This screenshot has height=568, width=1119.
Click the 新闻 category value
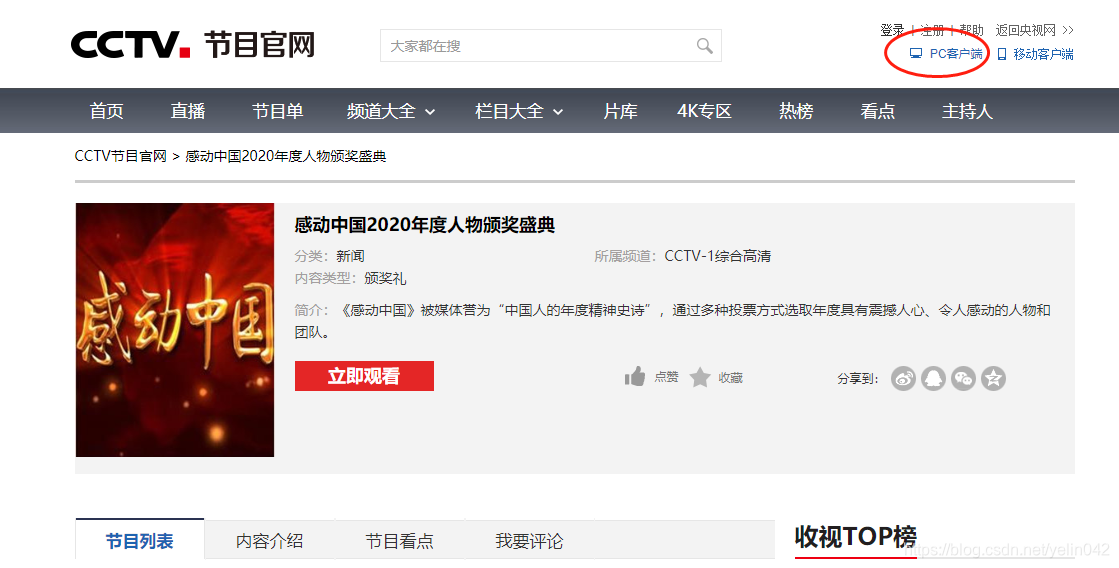coord(350,256)
